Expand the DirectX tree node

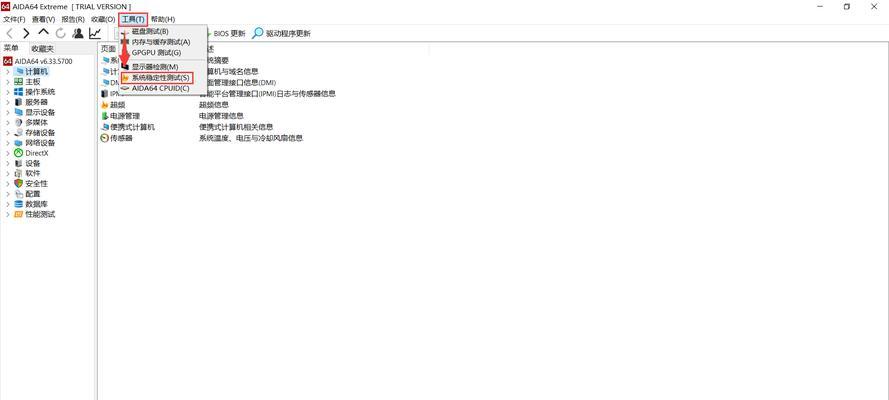tap(8, 154)
